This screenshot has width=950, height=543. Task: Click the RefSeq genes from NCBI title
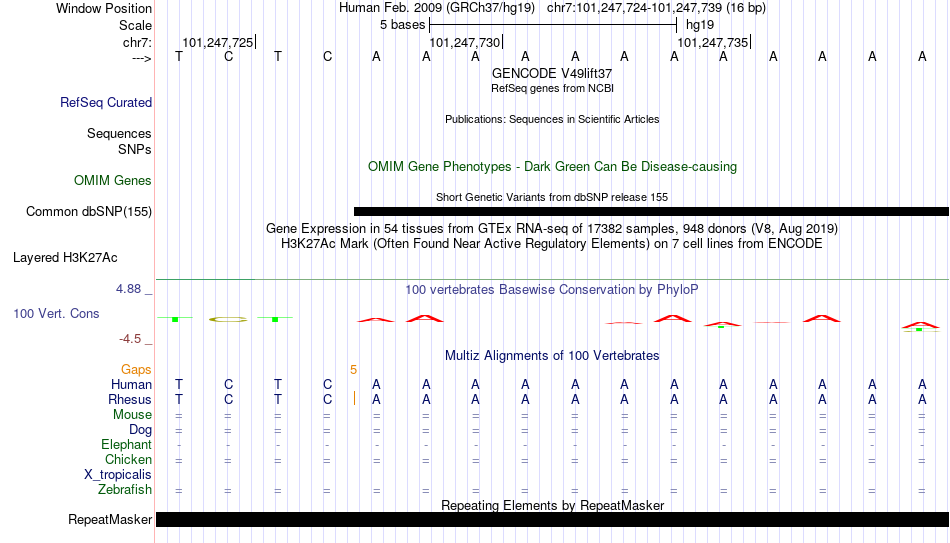[552, 88]
